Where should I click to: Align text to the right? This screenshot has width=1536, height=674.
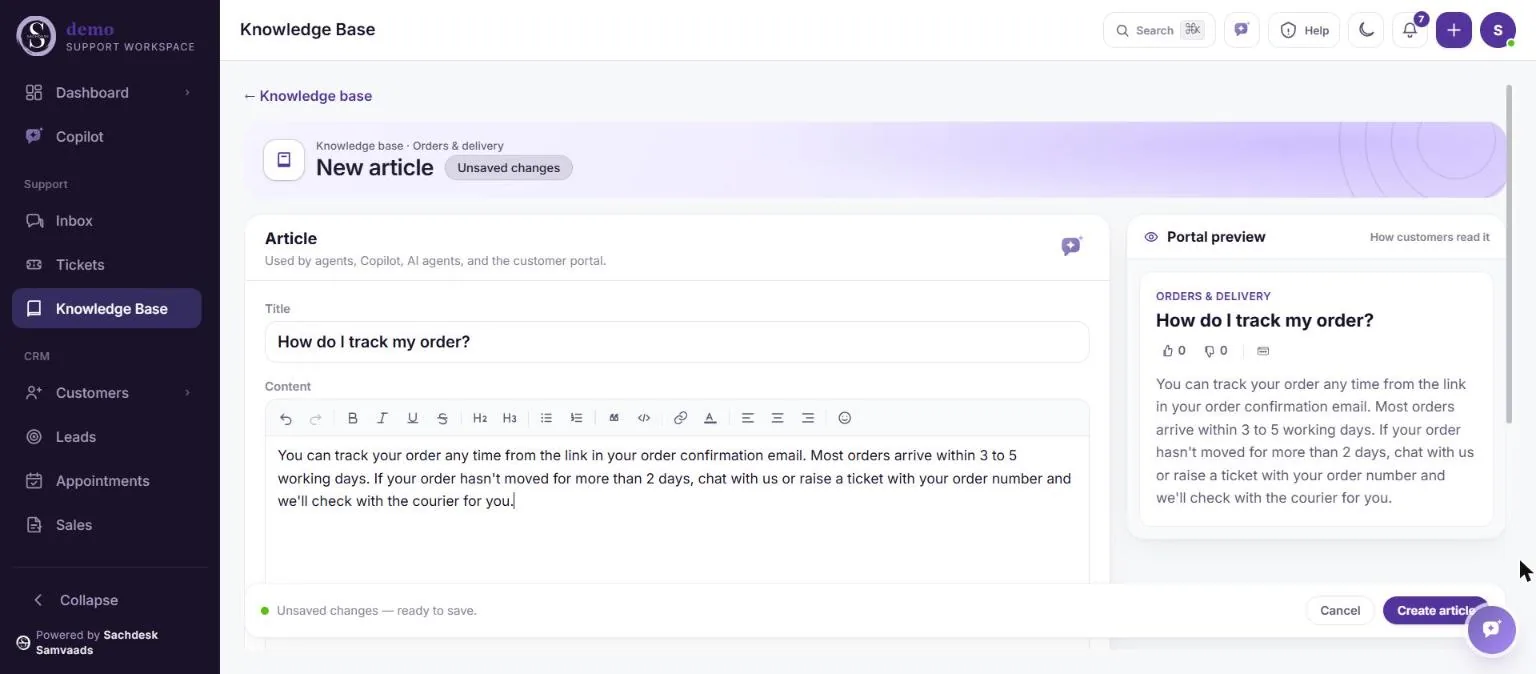pos(808,418)
